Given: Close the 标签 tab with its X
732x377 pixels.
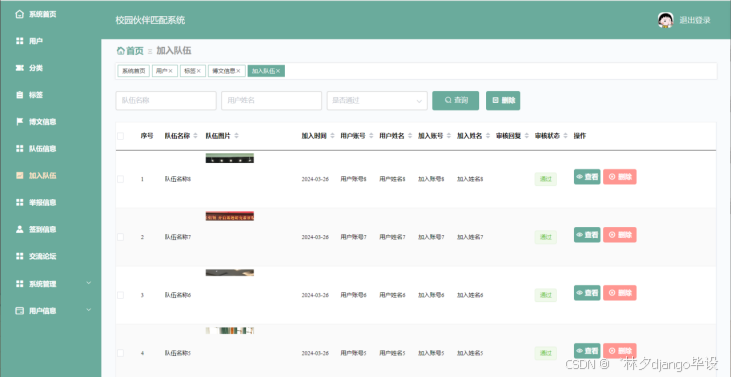Looking at the screenshot, I should (198, 71).
